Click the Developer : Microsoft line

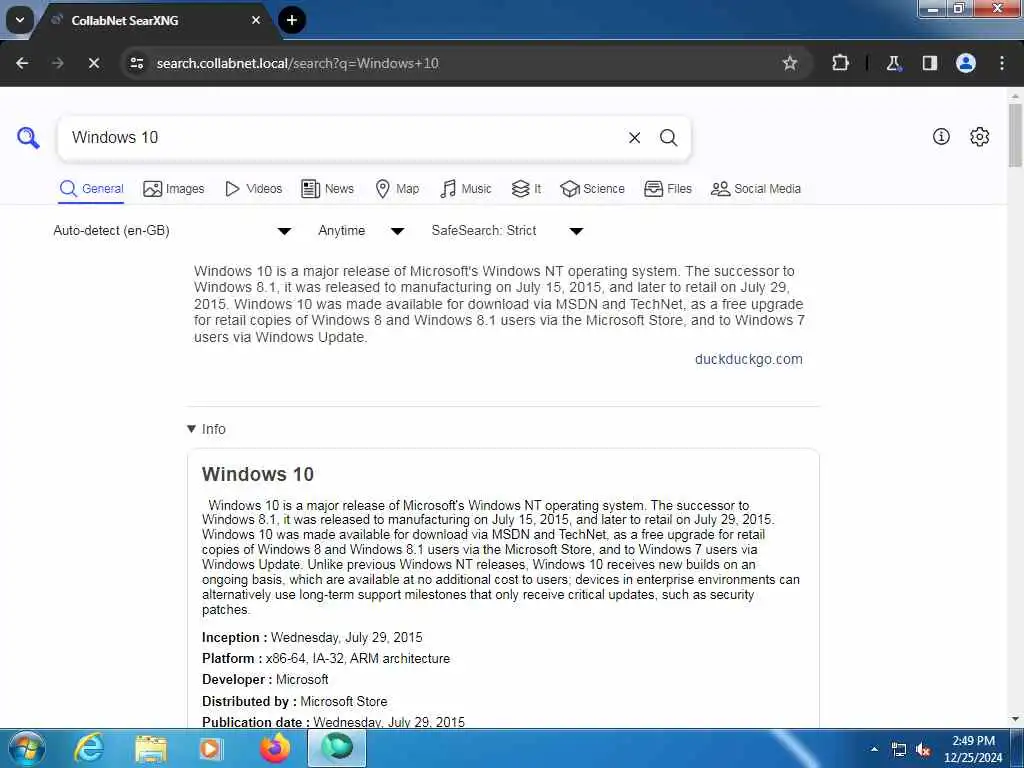coord(265,679)
